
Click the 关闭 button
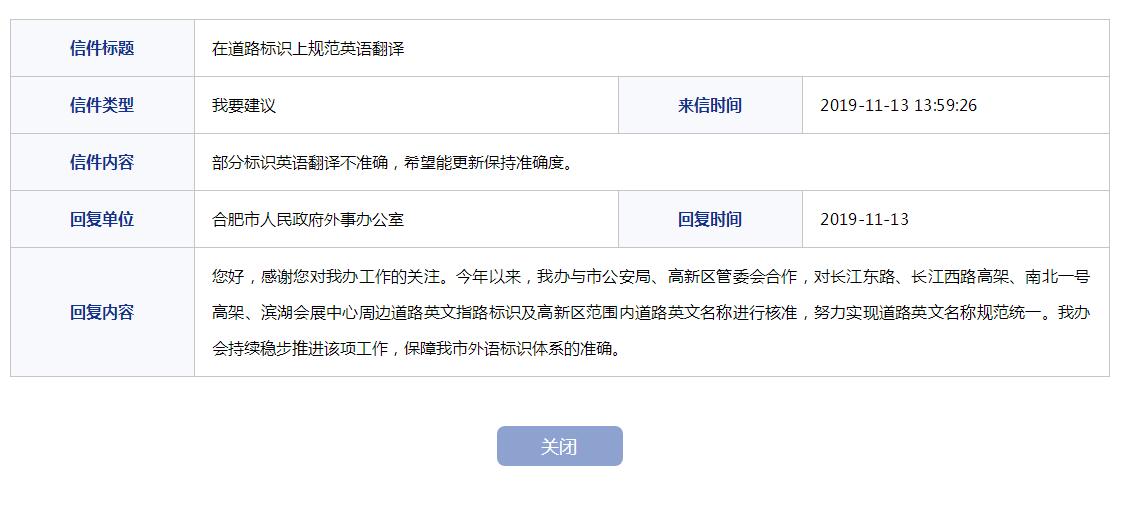click(560, 446)
